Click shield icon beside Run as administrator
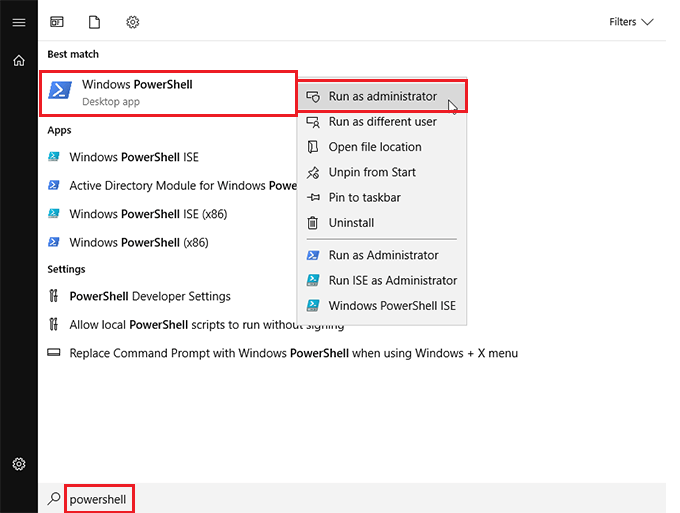The width and height of the screenshot is (680, 513). click(313, 96)
